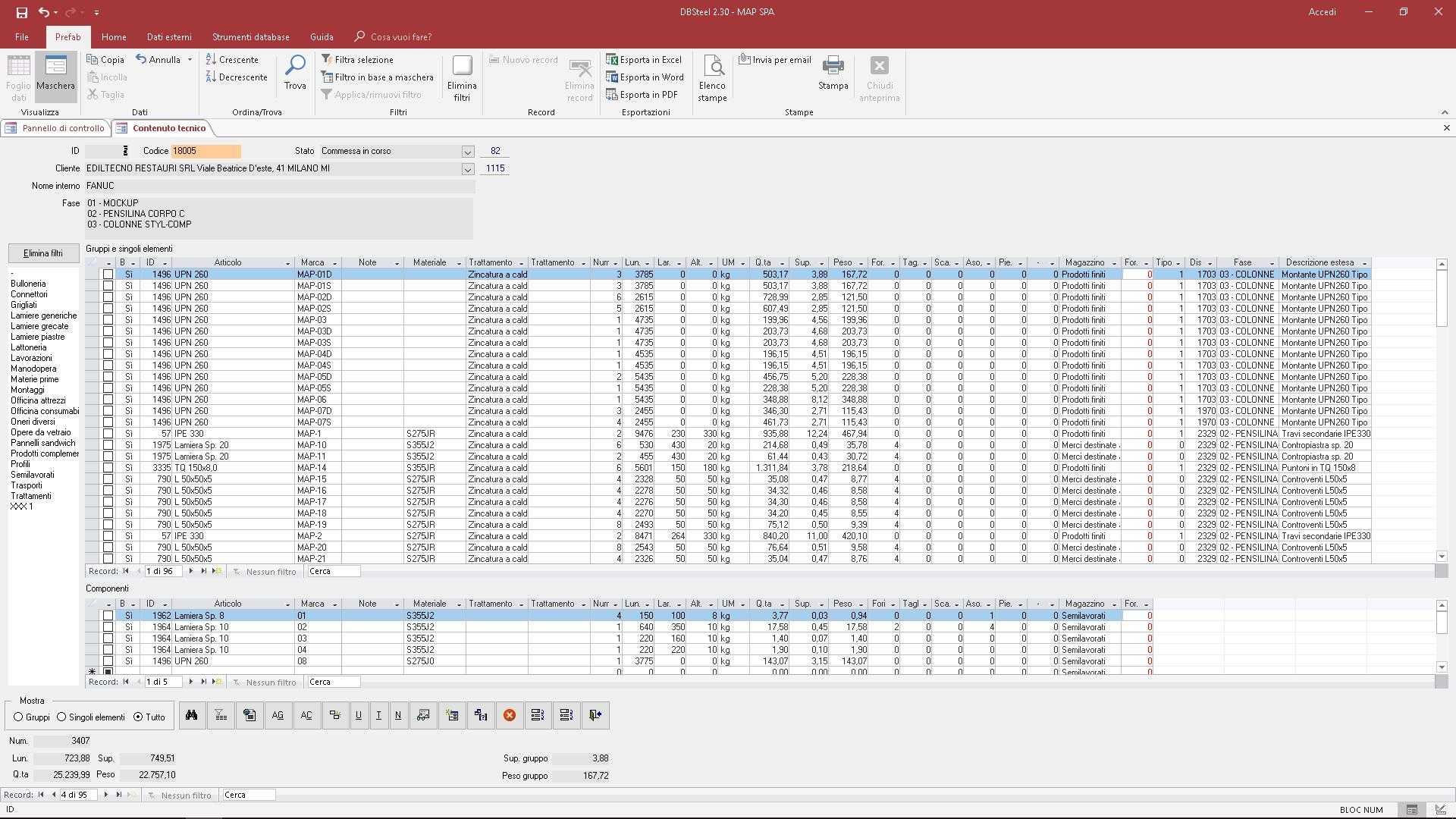Open Annulla dropdown arrow in ribbon

coord(190,59)
